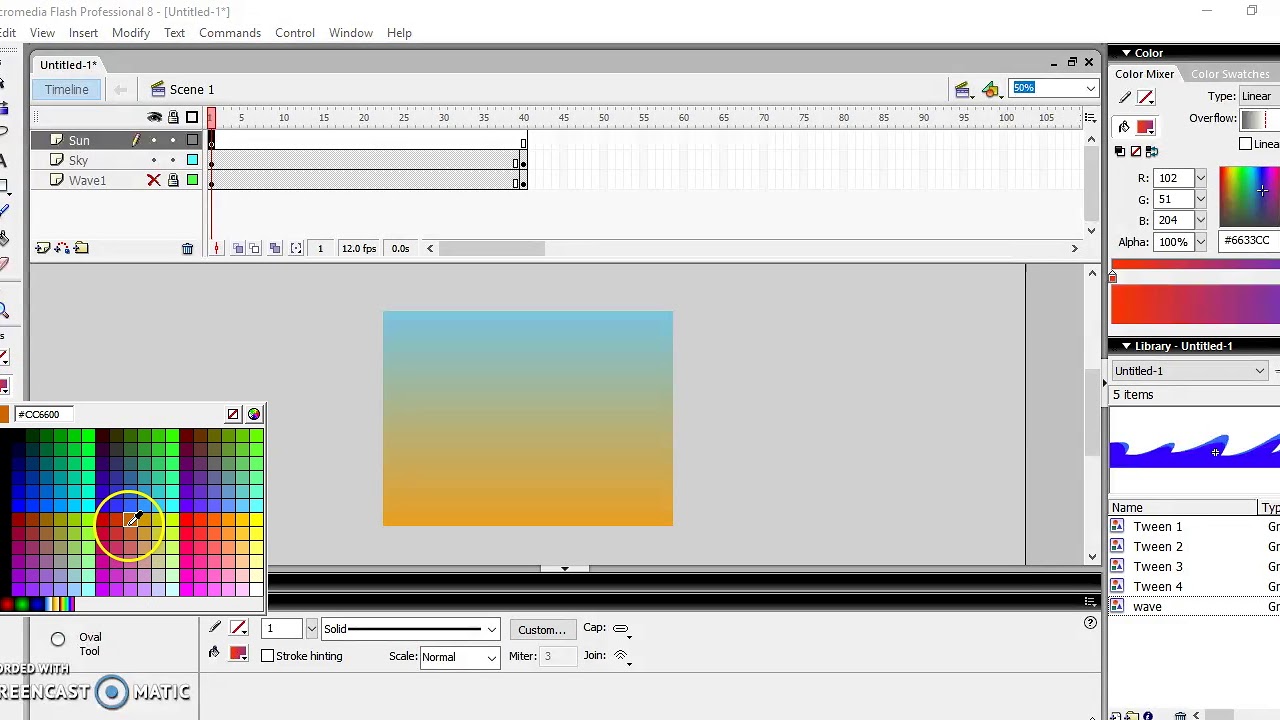Open the stroke style Solid dropdown

tap(491, 629)
